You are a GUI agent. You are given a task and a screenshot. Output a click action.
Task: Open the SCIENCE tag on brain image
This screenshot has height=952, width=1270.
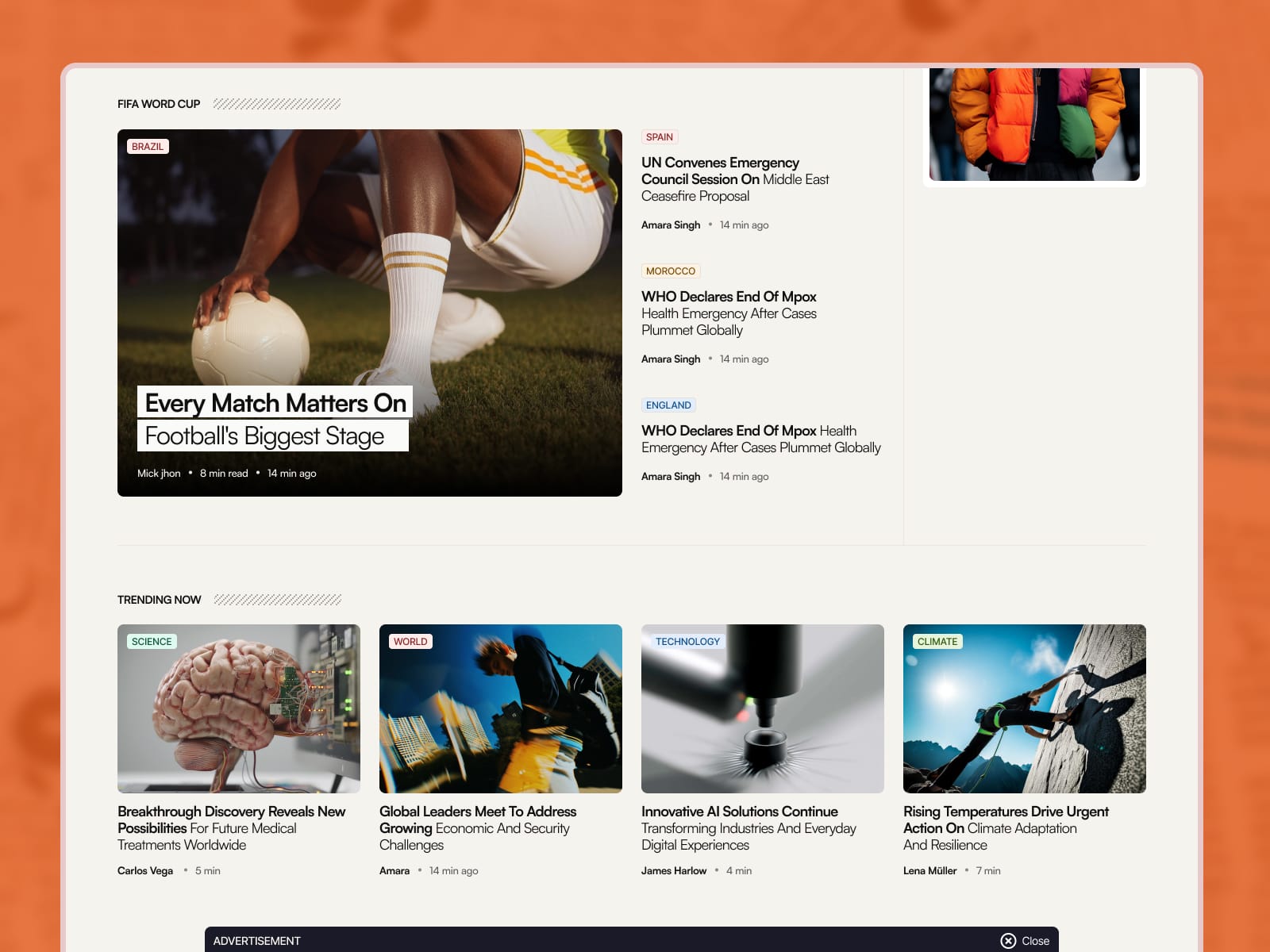coord(152,642)
